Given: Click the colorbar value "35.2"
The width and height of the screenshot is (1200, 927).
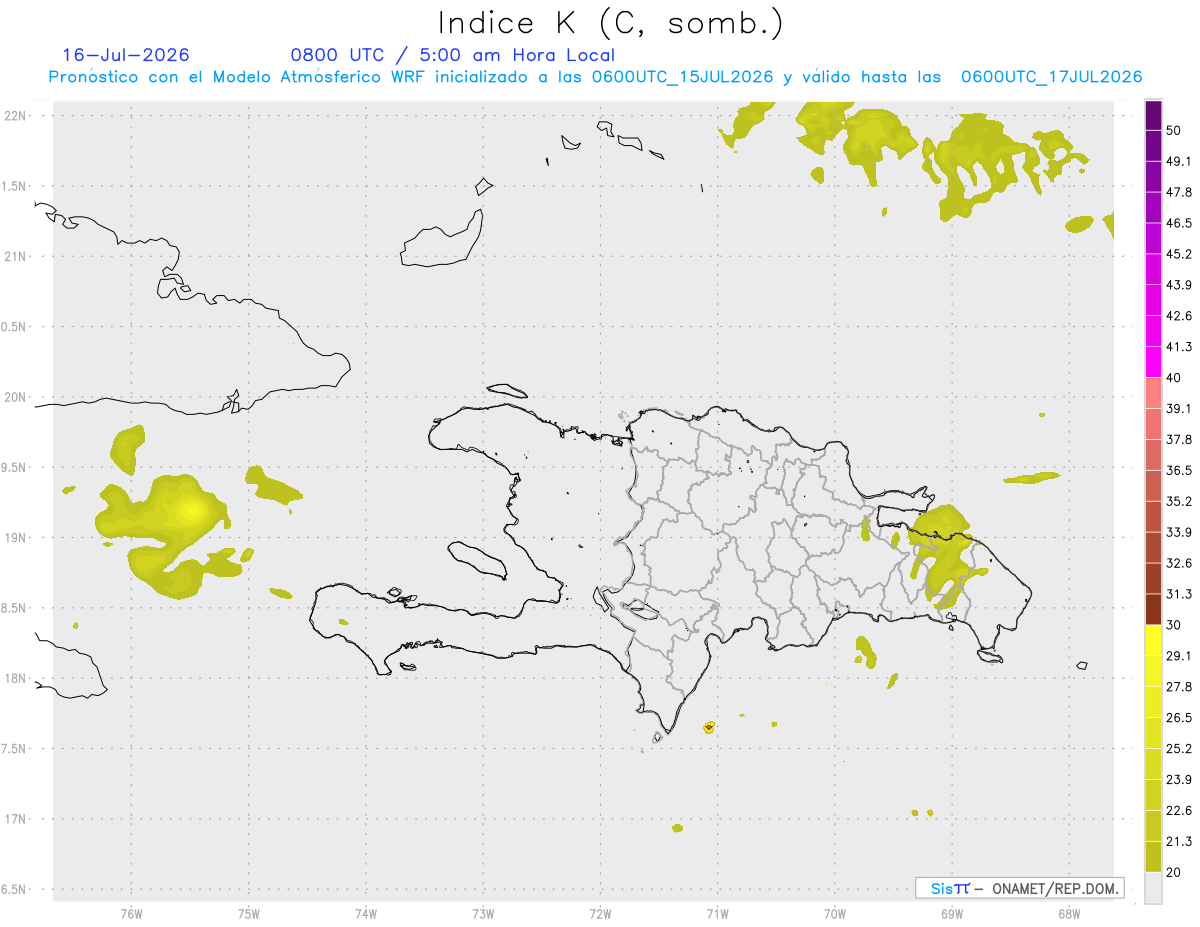Looking at the screenshot, I should point(1179,501).
